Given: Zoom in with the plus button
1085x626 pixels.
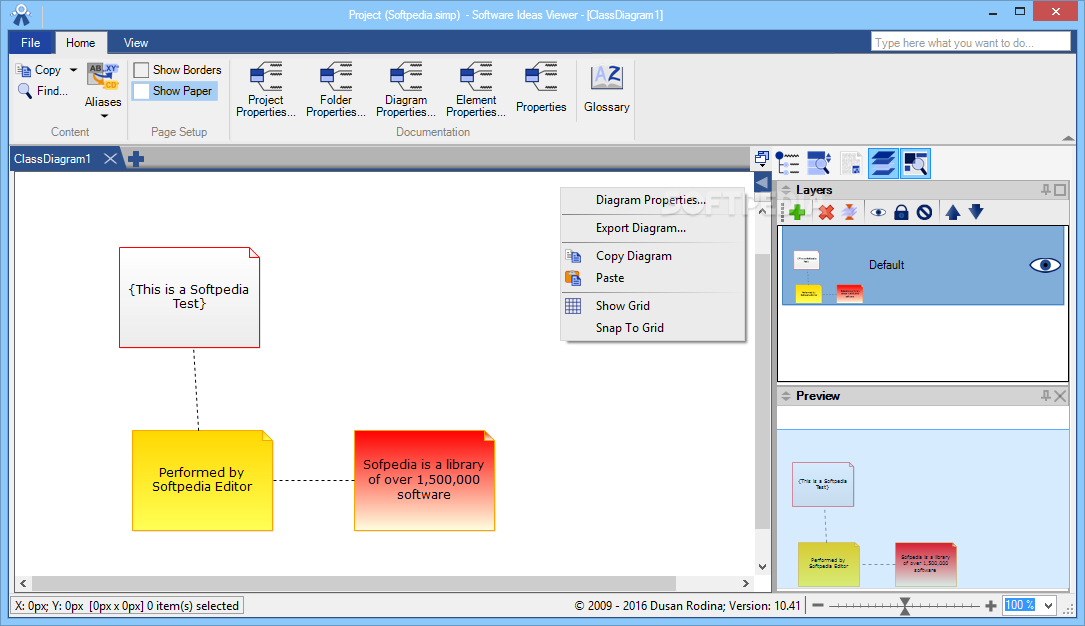Looking at the screenshot, I should click(990, 605).
